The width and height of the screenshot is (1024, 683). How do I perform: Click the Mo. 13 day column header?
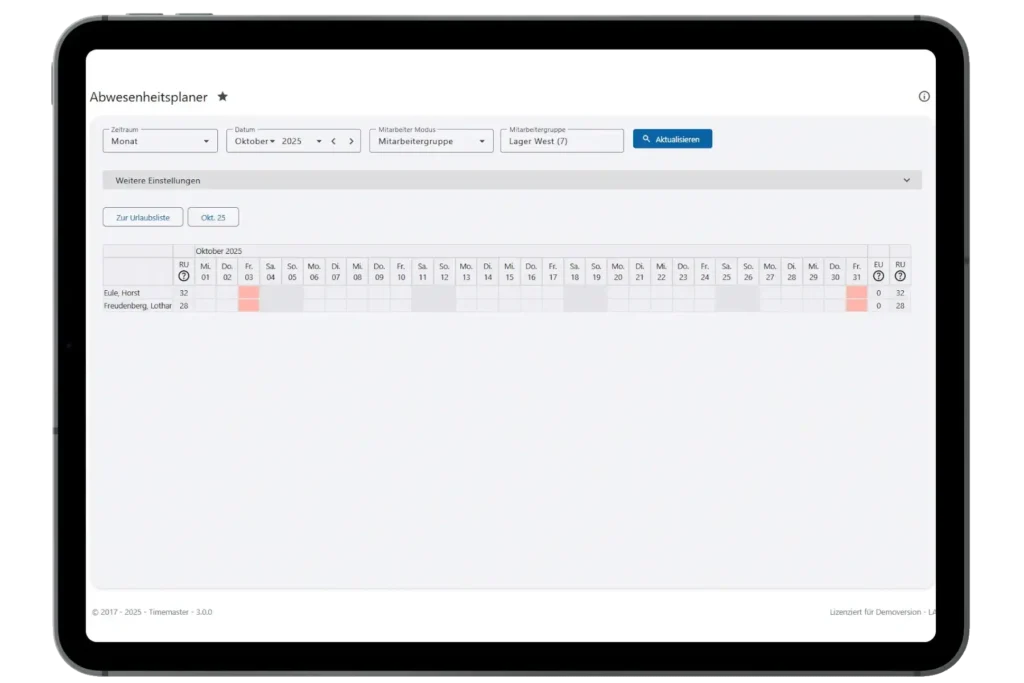[x=466, y=271]
